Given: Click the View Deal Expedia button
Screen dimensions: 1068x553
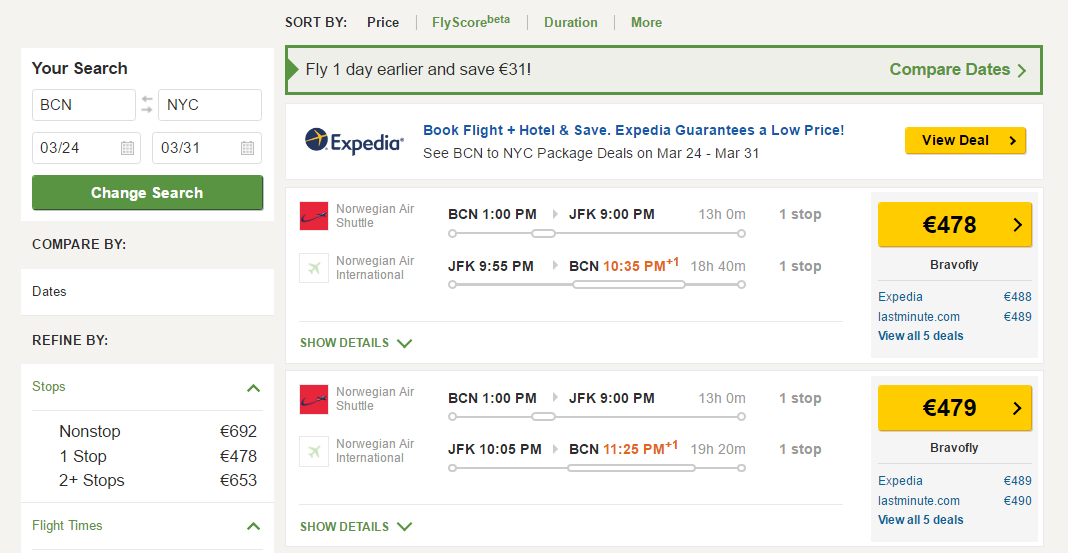Looking at the screenshot, I should pyautogui.click(x=965, y=140).
